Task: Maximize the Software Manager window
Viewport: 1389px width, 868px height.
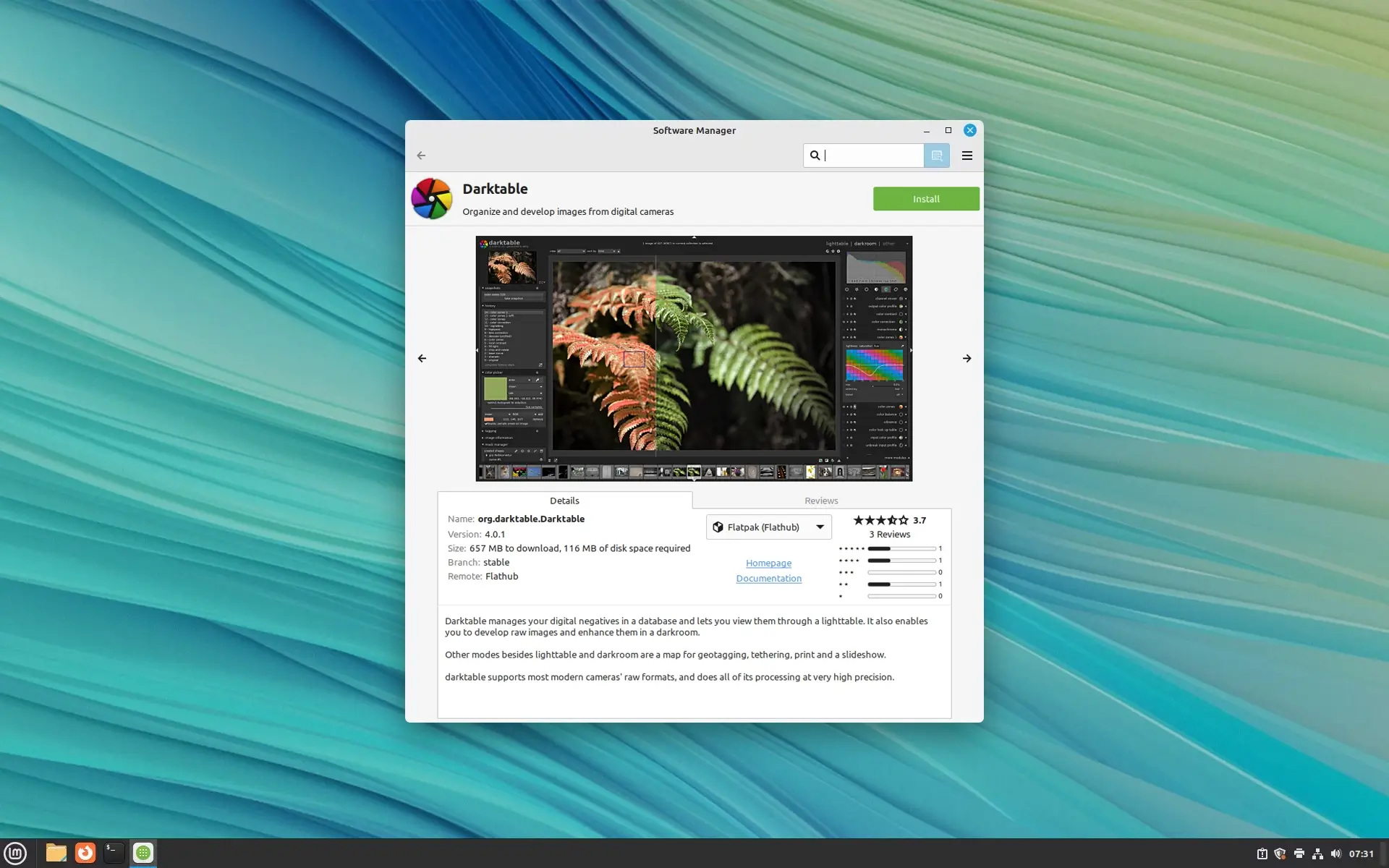Action: click(x=948, y=130)
